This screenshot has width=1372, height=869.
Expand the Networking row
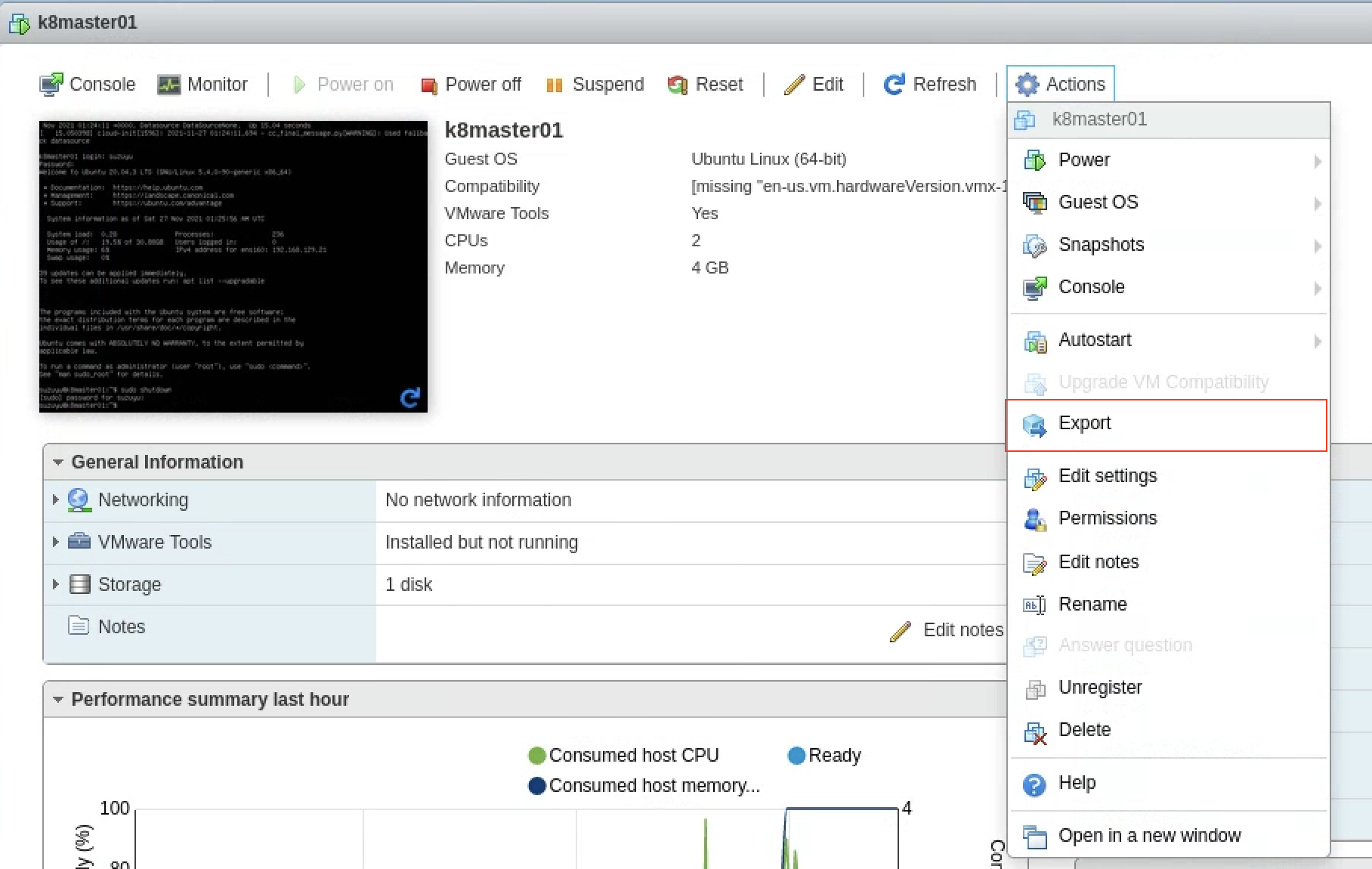pyautogui.click(x=55, y=499)
